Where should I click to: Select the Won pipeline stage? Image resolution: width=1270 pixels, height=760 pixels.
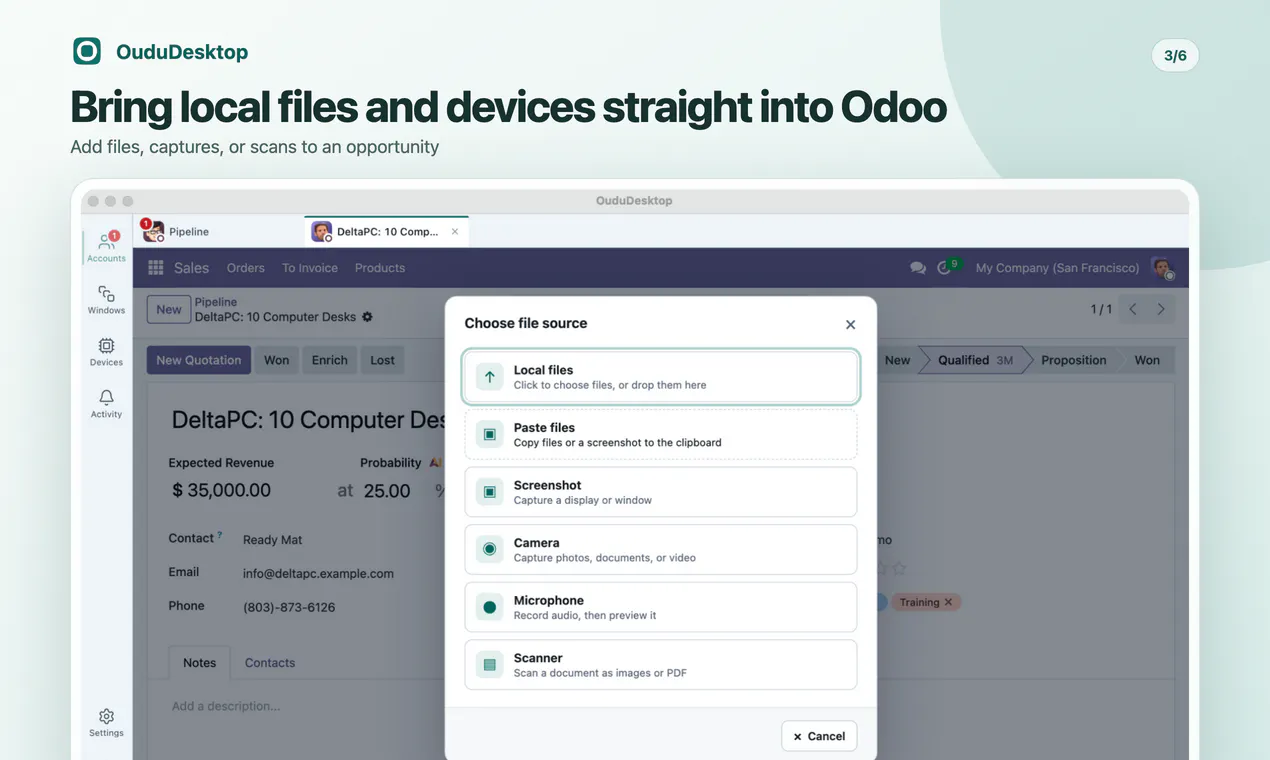pyautogui.click(x=1147, y=360)
